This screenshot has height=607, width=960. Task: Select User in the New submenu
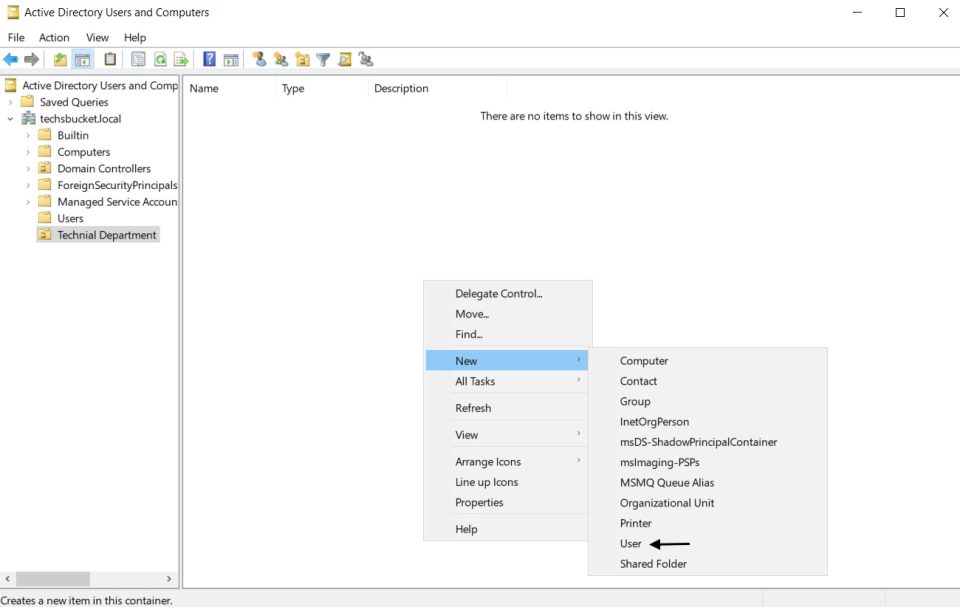pyautogui.click(x=708, y=543)
